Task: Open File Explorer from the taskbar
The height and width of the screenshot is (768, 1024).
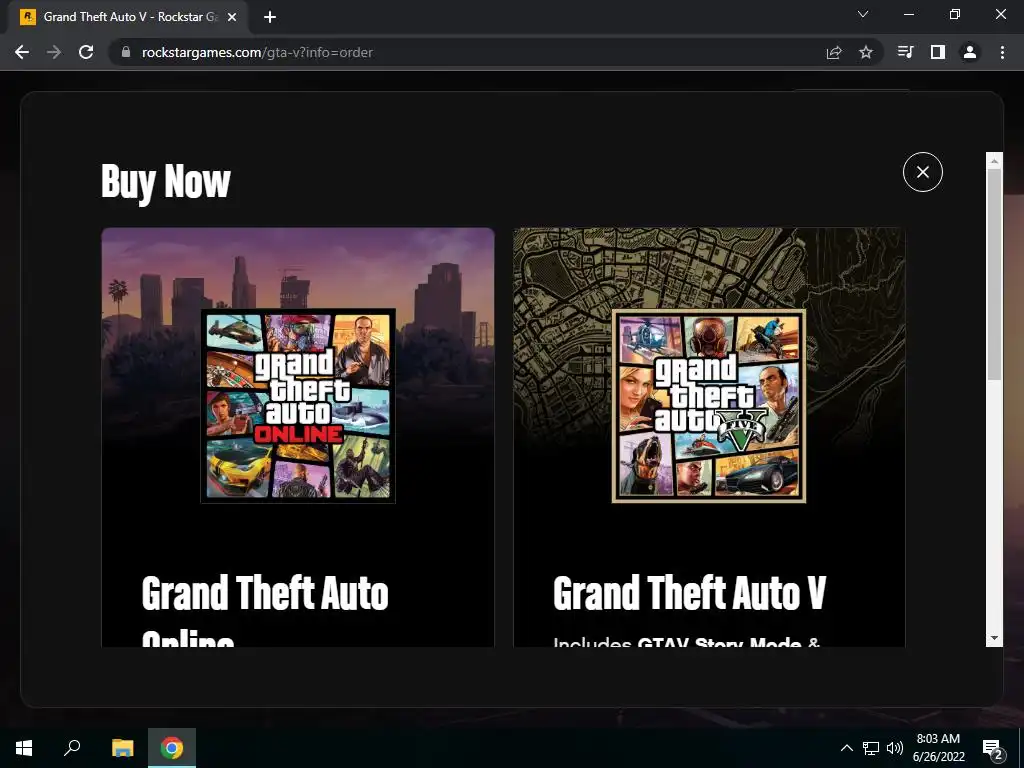Action: [122, 748]
